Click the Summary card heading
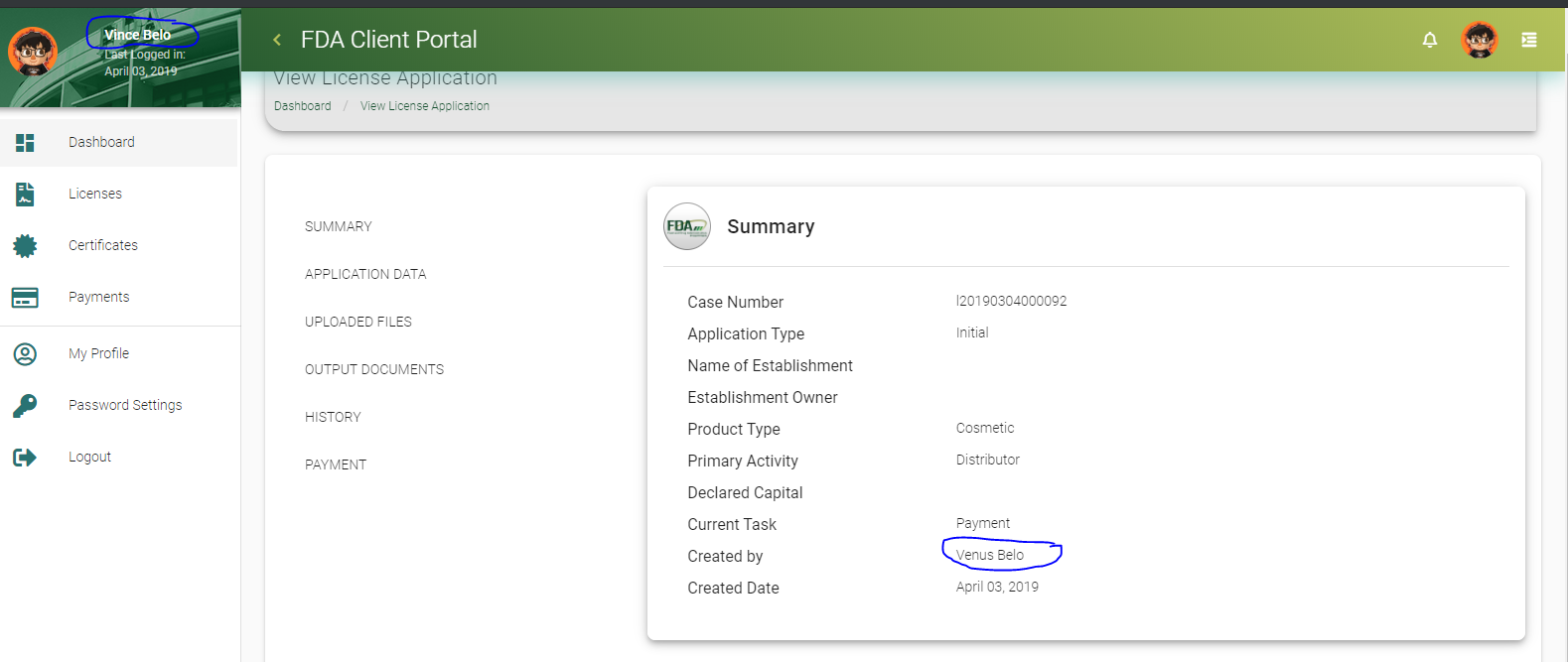 tap(771, 226)
